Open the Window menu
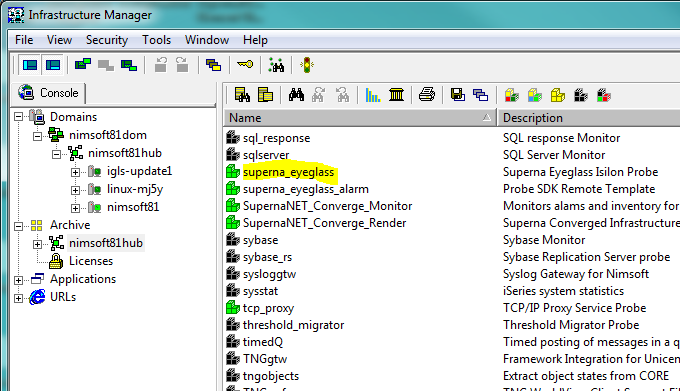This screenshot has width=680, height=391. point(207,40)
